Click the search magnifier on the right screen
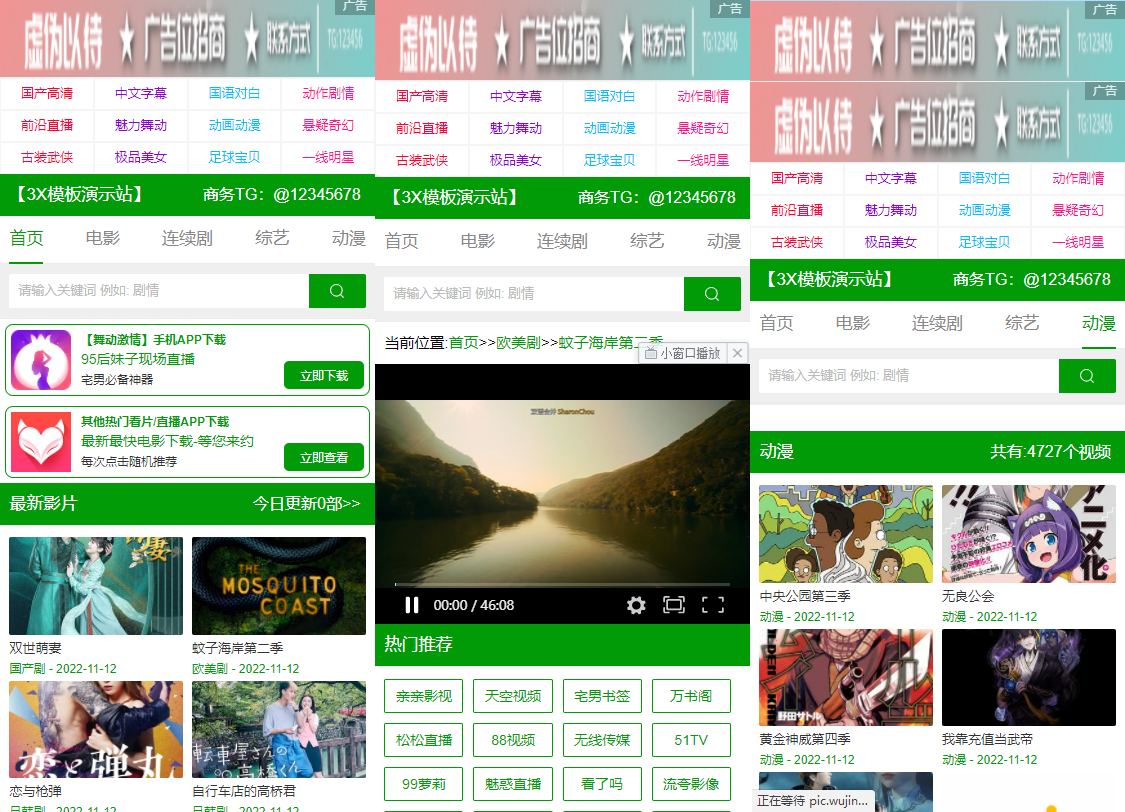This screenshot has height=812, width=1125. (1087, 376)
